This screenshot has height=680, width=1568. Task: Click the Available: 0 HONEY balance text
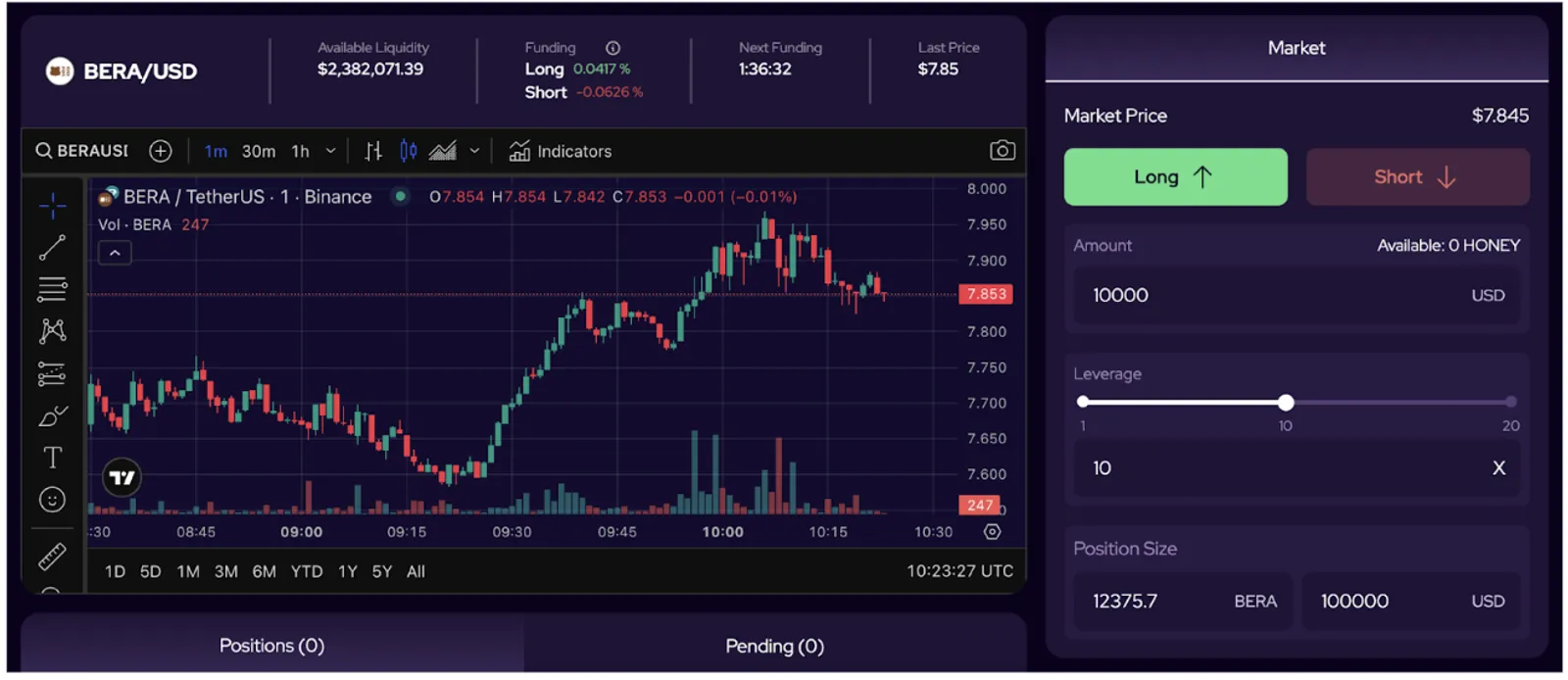coord(1448,246)
